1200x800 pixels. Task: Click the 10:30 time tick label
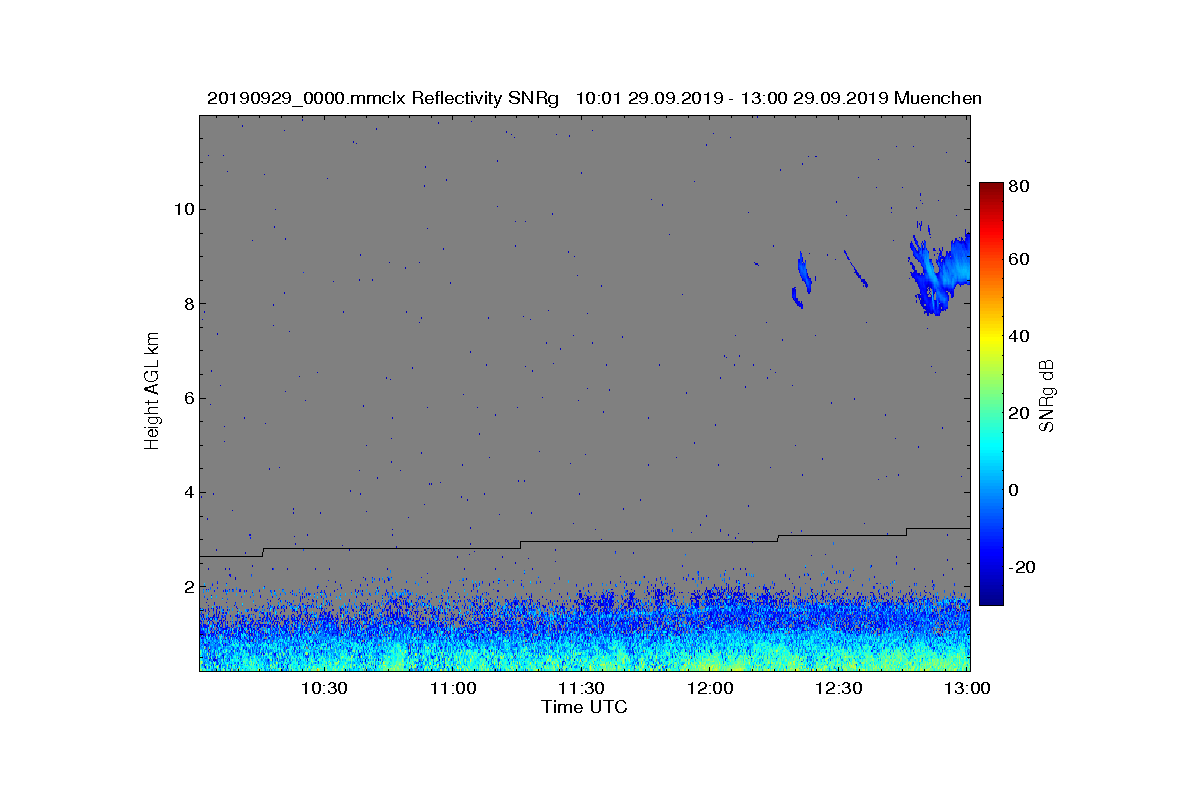(324, 688)
